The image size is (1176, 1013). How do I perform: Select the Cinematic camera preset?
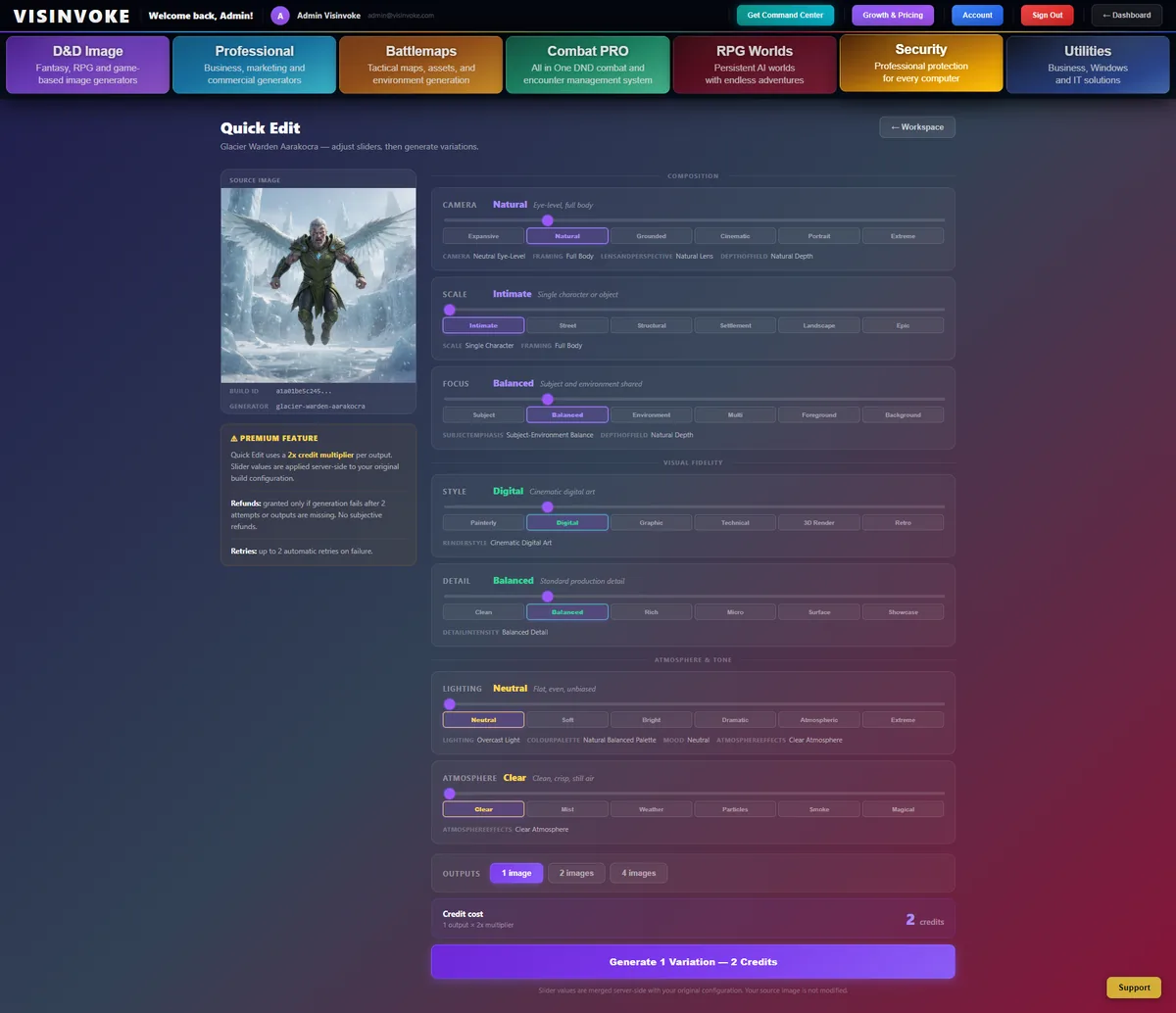[x=735, y=236]
